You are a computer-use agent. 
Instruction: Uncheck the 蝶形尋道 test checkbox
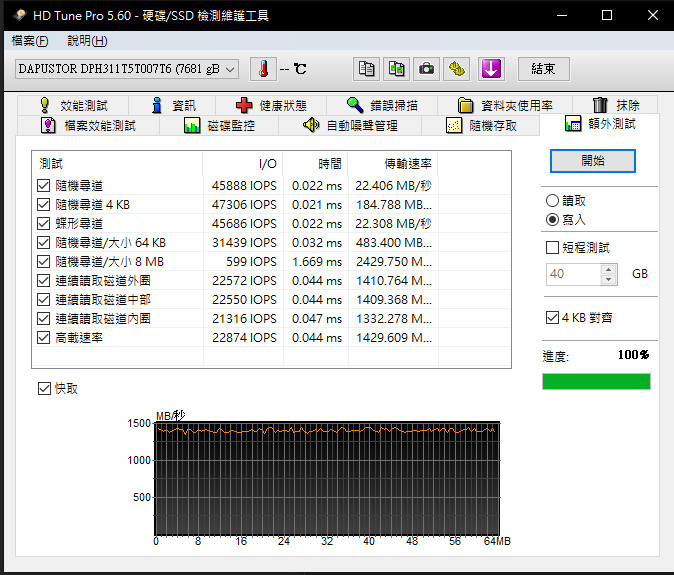click(43, 223)
